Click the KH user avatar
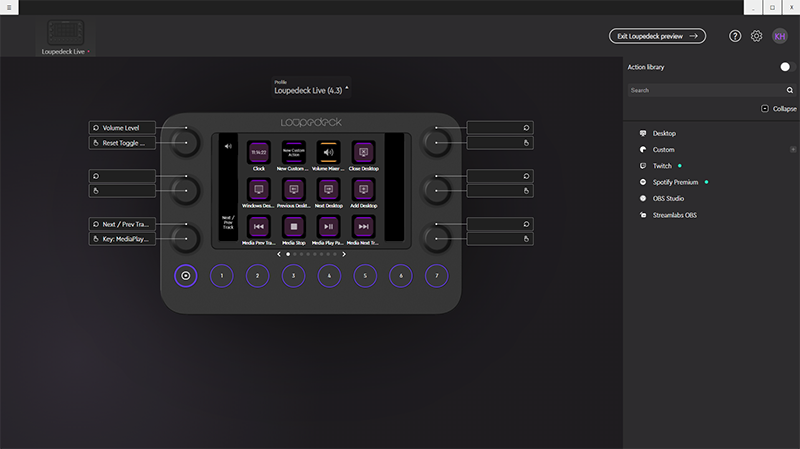The height and width of the screenshot is (449, 800). pos(780,36)
